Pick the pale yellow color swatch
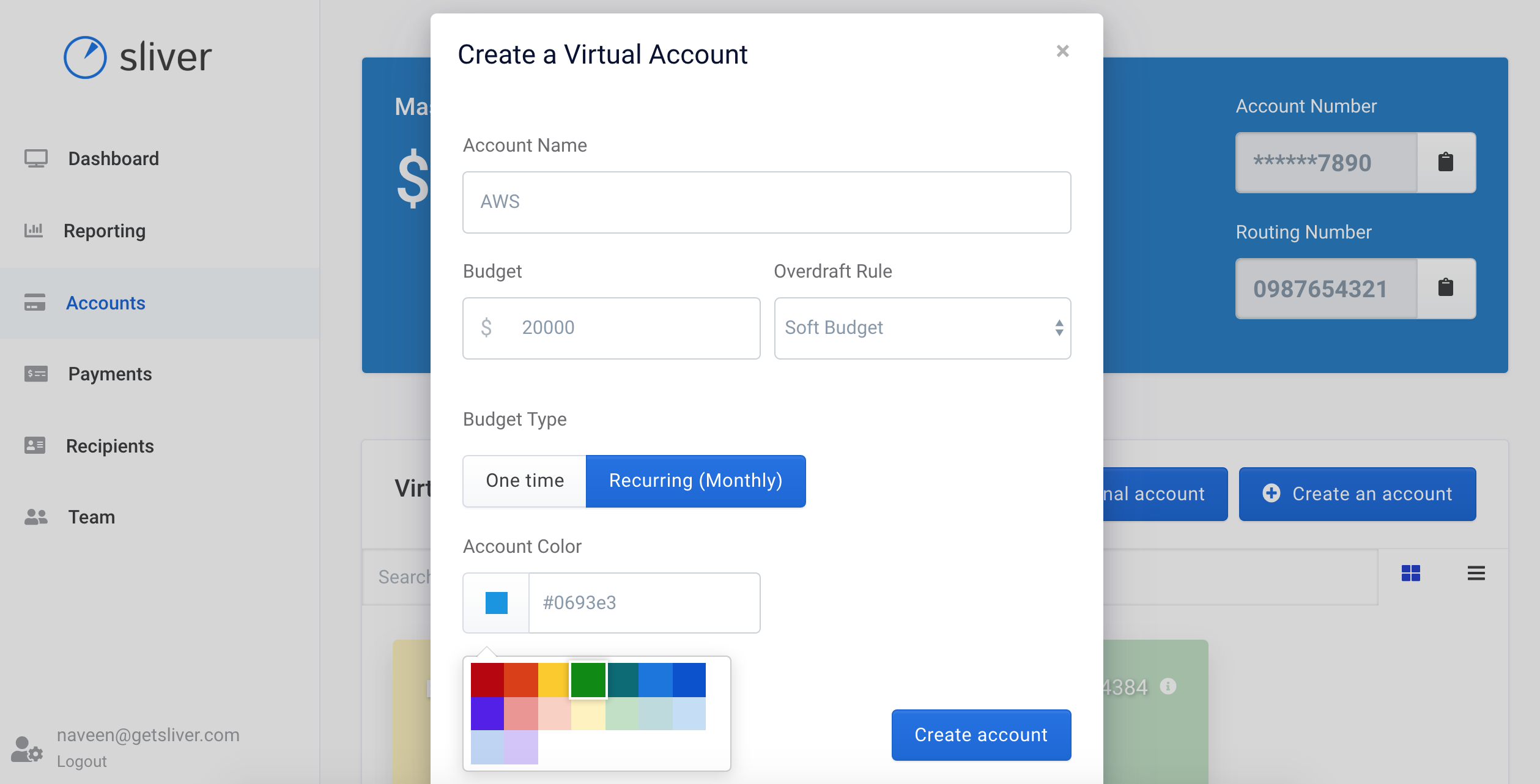Image resolution: width=1540 pixels, height=784 pixels. click(588, 714)
